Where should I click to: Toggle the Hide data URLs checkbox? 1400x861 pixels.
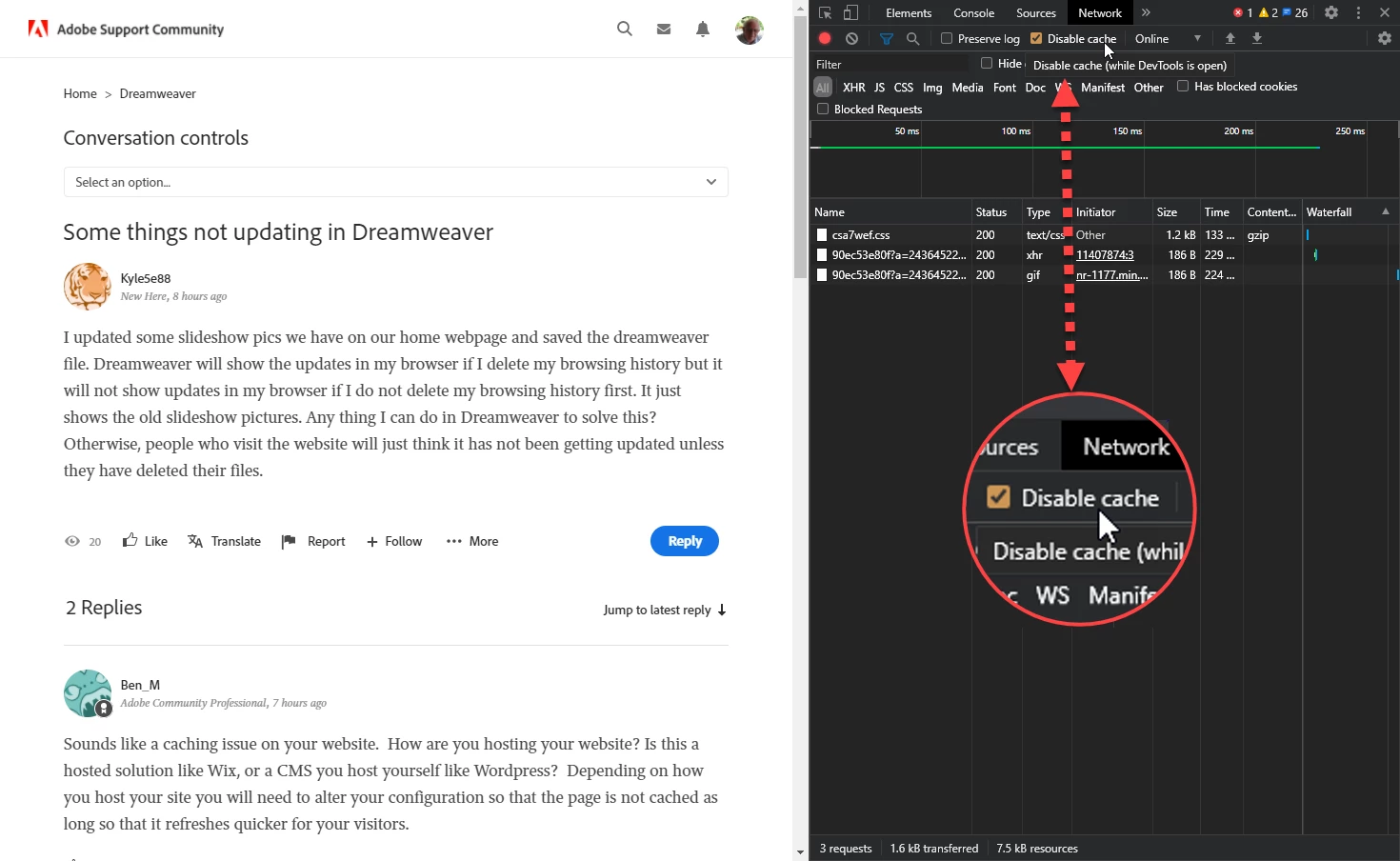[x=987, y=63]
